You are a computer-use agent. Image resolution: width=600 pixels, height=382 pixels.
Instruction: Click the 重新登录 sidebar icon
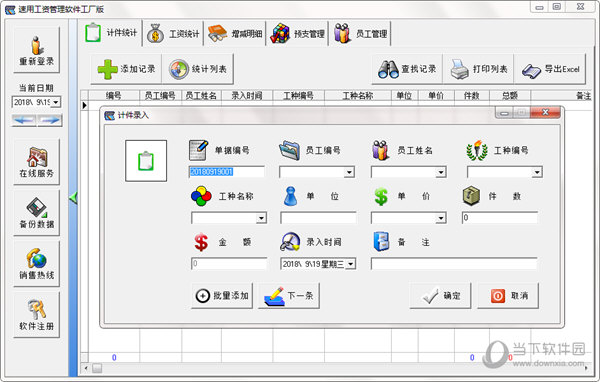pyautogui.click(x=37, y=50)
